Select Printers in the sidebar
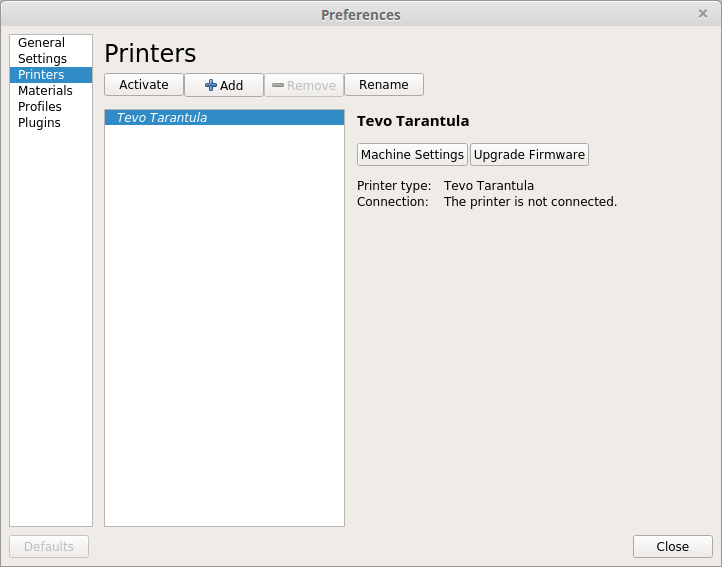 (x=51, y=75)
